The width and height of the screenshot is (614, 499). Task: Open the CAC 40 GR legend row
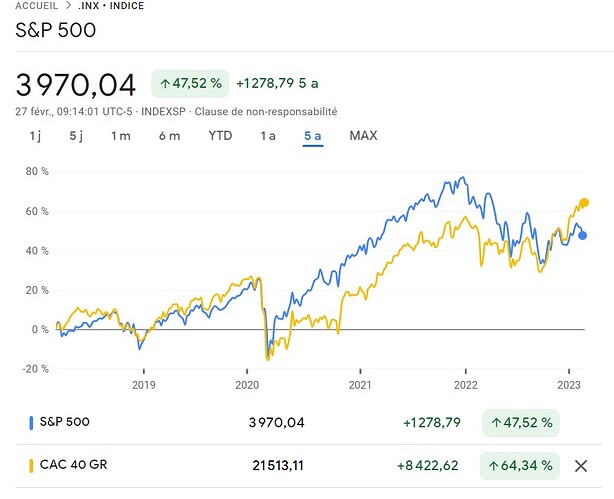tap(309, 466)
